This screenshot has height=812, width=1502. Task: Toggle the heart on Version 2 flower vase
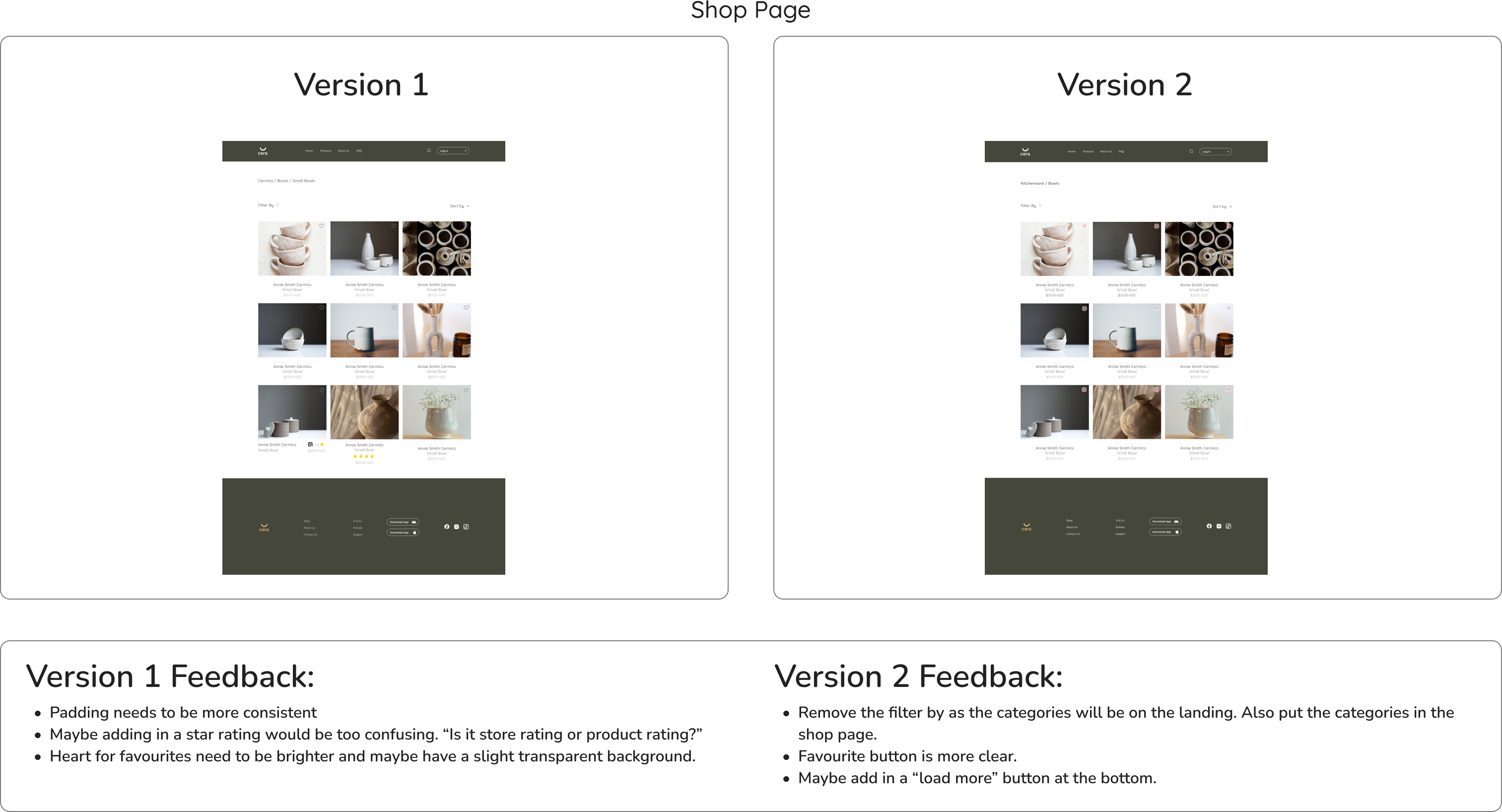pyautogui.click(x=1229, y=390)
